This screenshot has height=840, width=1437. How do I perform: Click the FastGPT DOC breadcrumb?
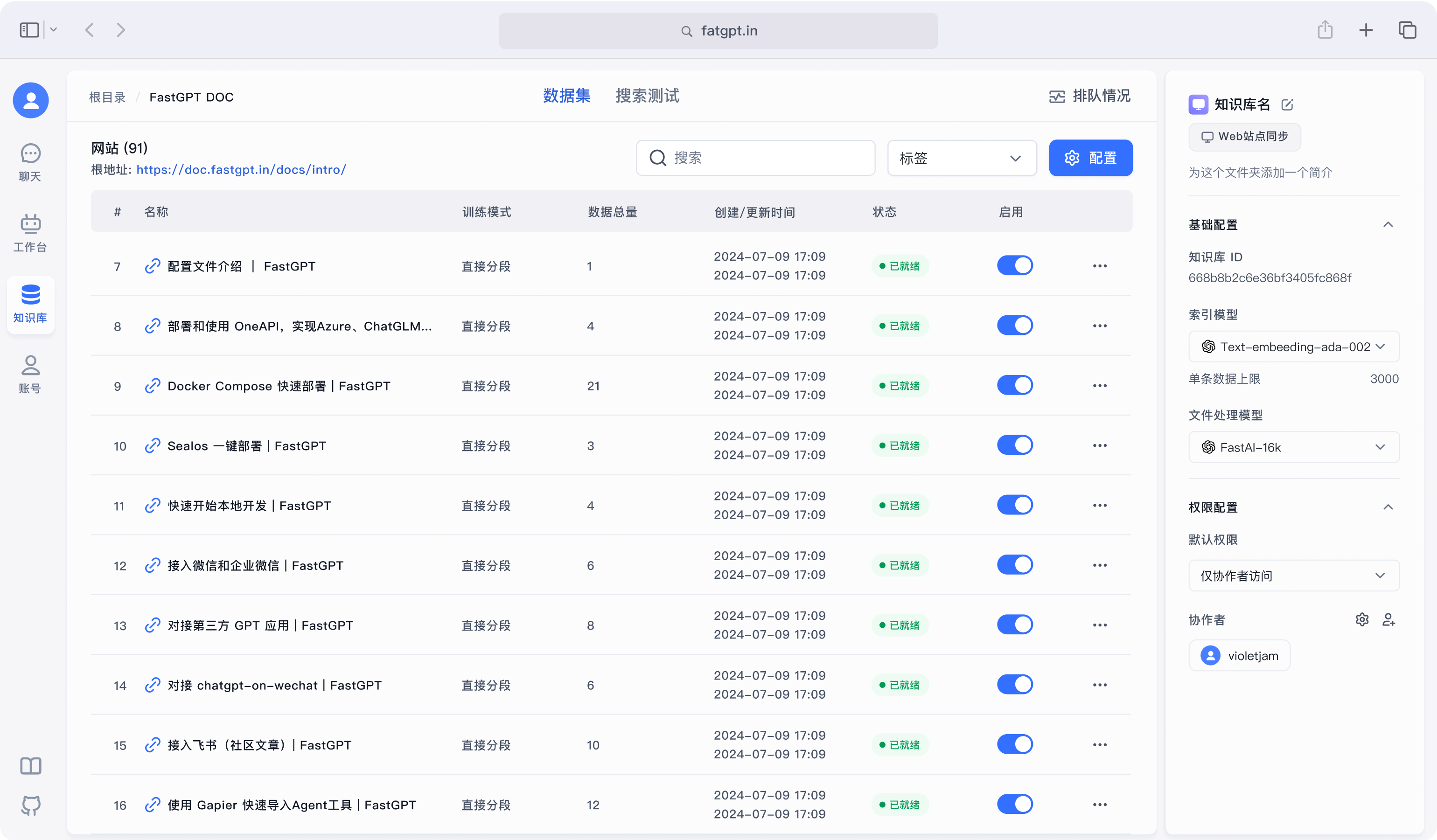click(x=192, y=97)
